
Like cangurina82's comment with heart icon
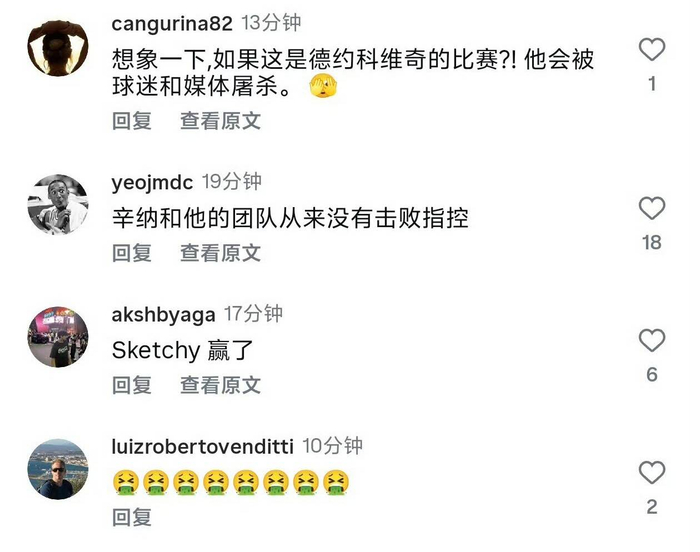pos(652,49)
